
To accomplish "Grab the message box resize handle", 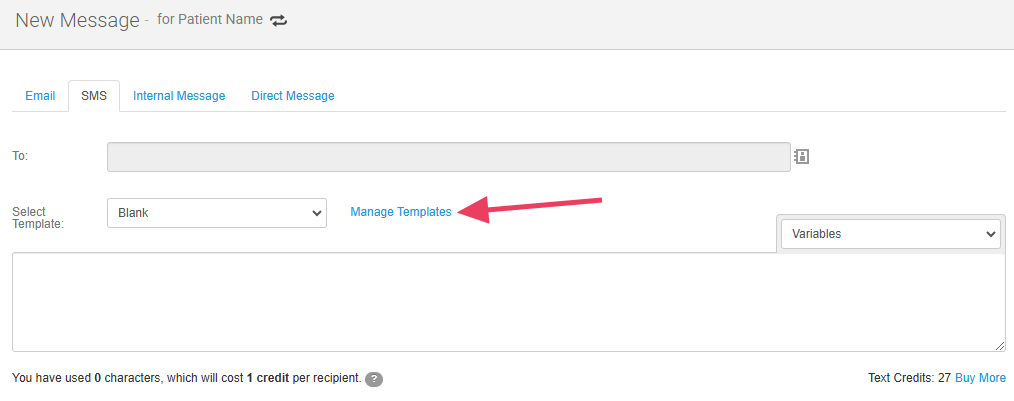I will tap(999, 345).
